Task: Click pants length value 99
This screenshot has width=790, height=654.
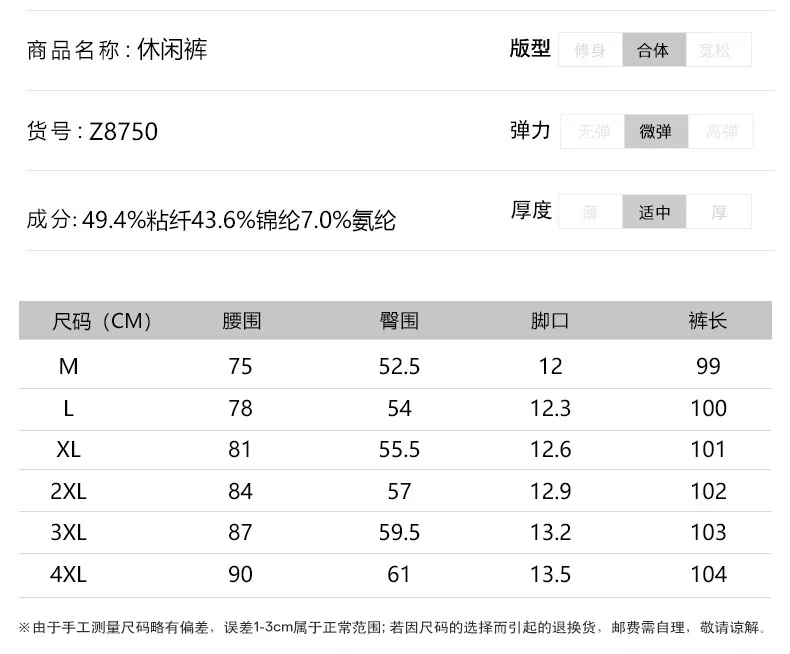Action: (x=708, y=366)
